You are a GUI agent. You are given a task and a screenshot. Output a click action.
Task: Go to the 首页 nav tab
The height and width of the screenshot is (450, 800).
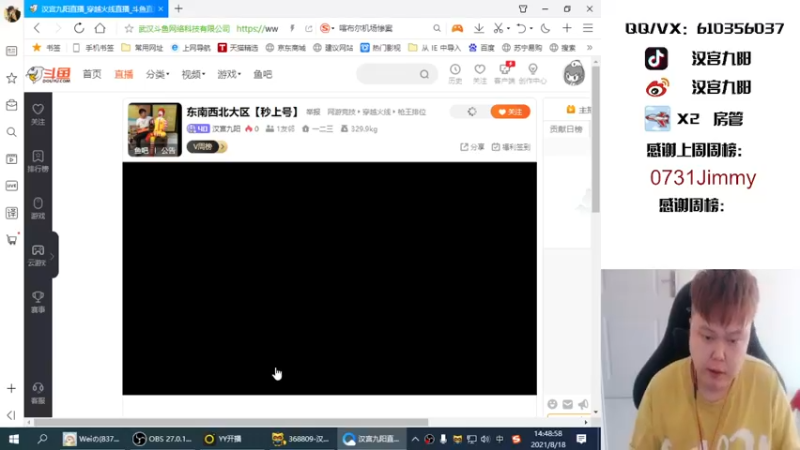[x=92, y=74]
